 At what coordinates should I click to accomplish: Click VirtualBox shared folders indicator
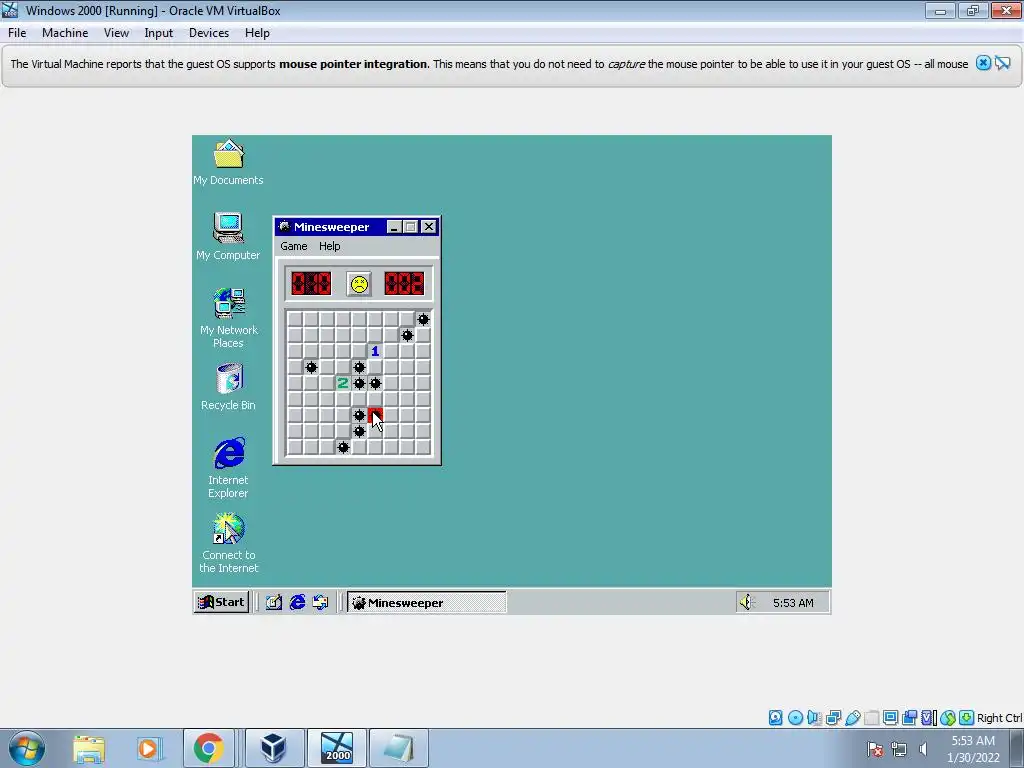point(871,718)
